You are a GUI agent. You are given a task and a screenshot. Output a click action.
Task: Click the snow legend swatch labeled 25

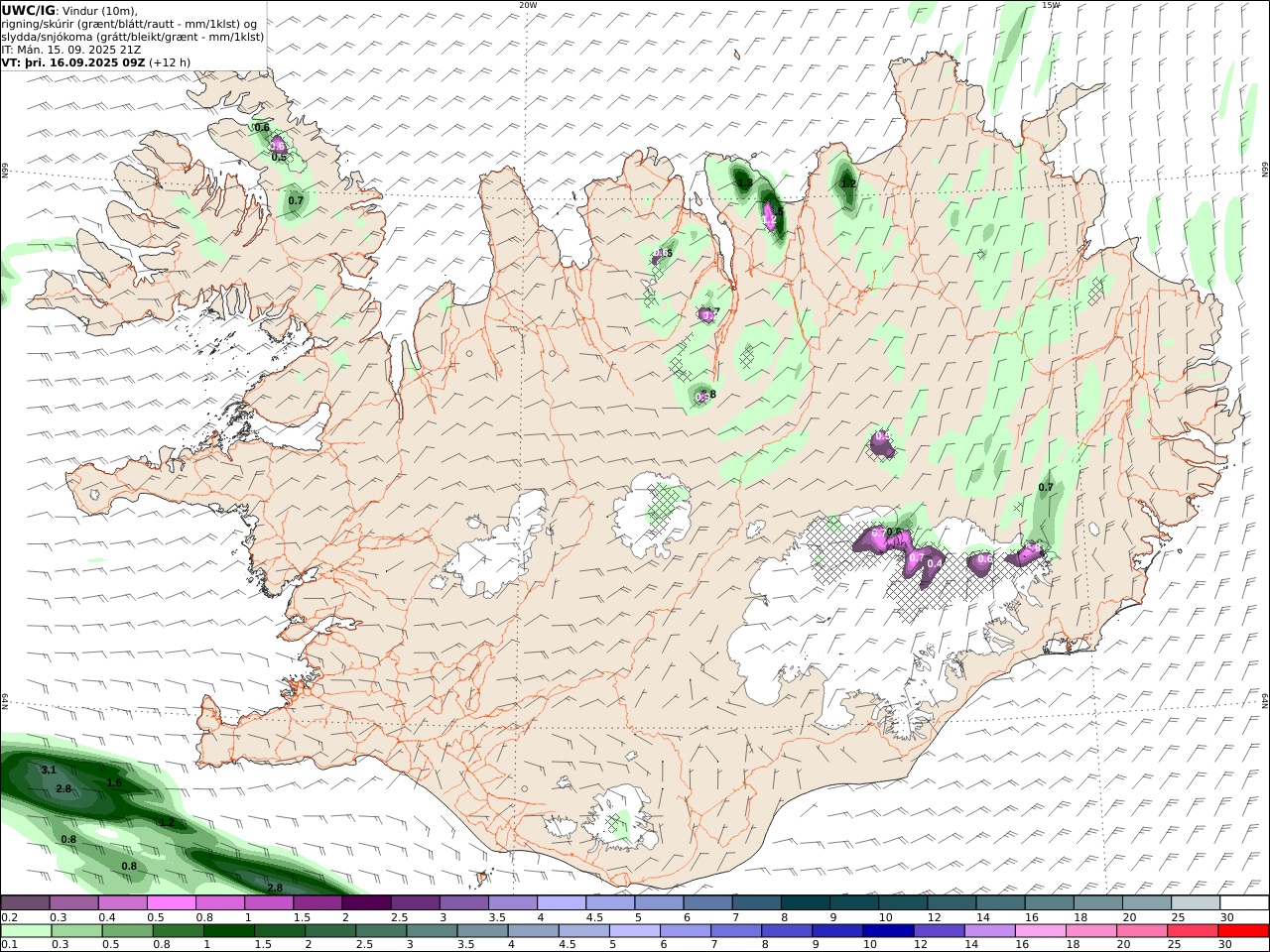click(1195, 902)
